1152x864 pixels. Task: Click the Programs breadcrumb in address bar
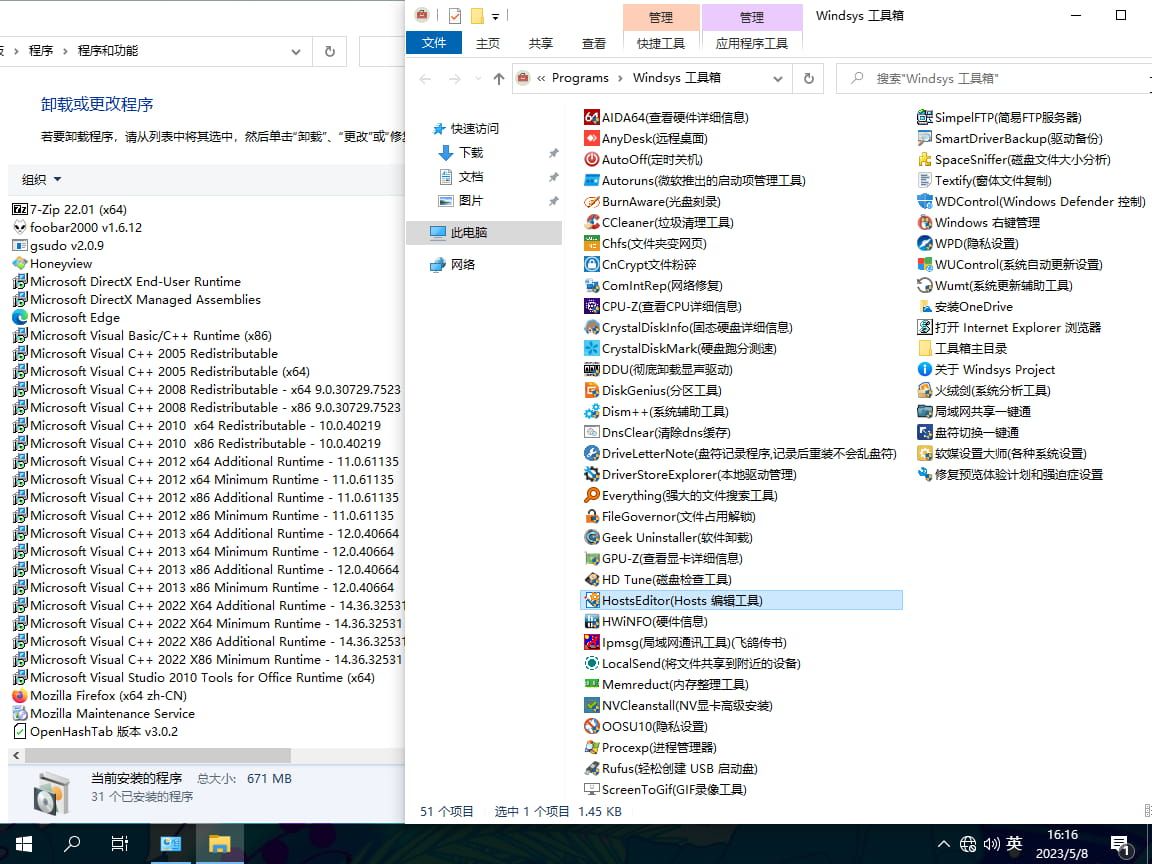[x=580, y=78]
